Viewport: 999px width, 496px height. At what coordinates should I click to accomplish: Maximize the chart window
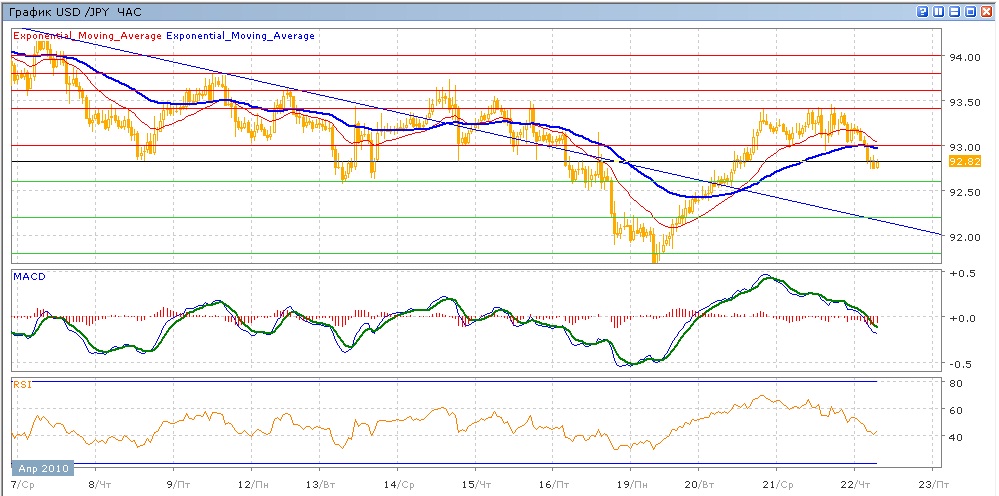pos(970,11)
